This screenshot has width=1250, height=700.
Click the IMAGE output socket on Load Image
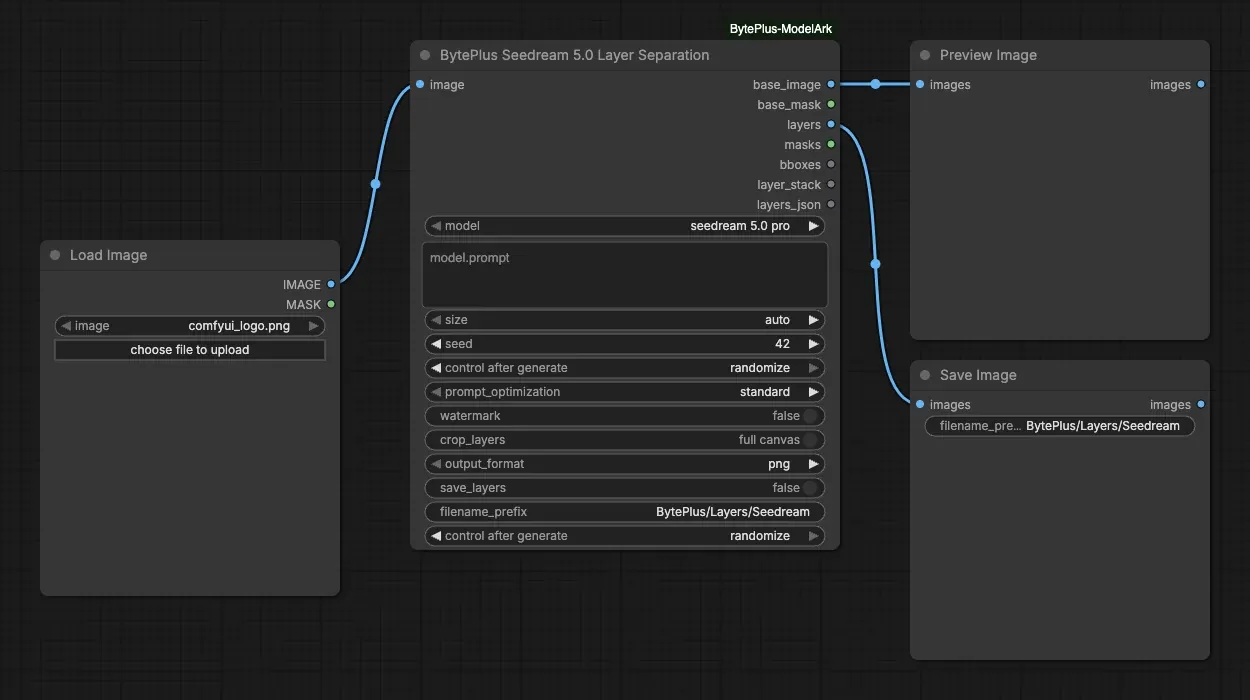tap(331, 285)
